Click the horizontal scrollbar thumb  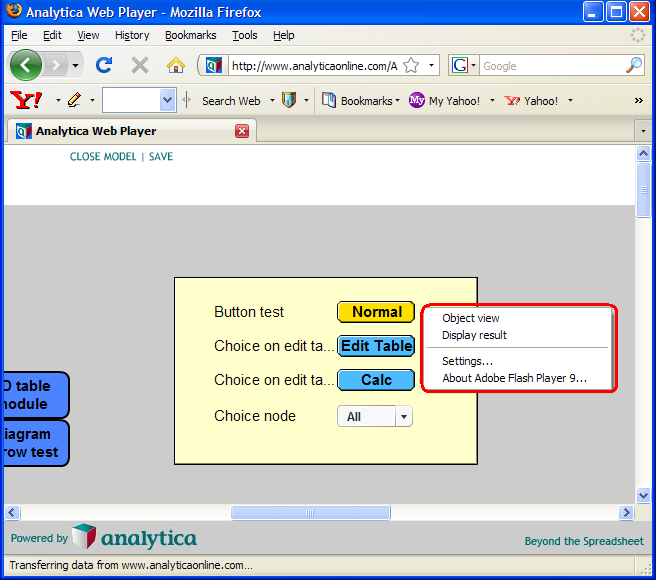[x=310, y=513]
